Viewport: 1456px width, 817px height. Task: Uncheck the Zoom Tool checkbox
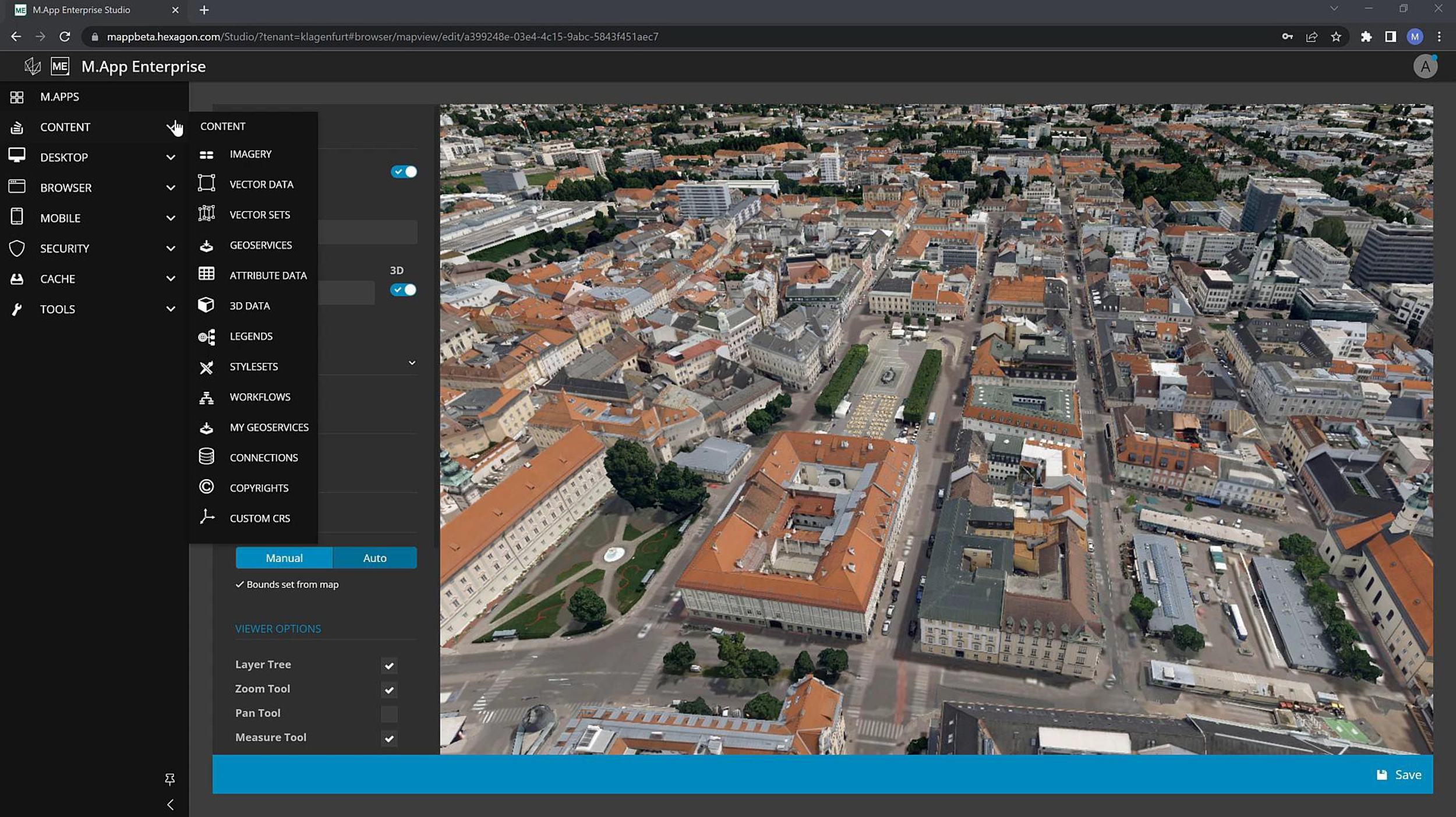pos(389,689)
